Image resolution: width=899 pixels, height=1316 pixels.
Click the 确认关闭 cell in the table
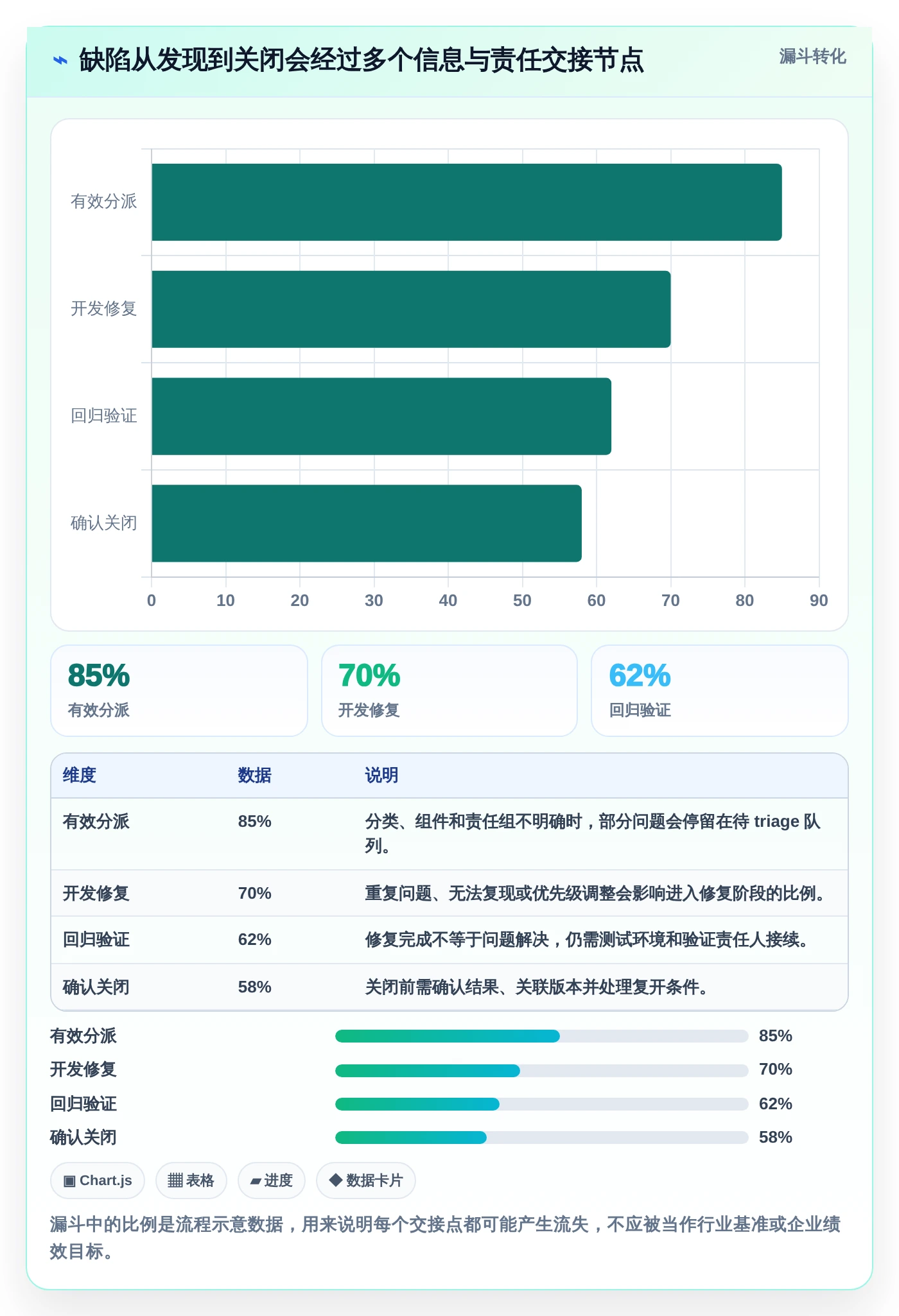[x=96, y=987]
